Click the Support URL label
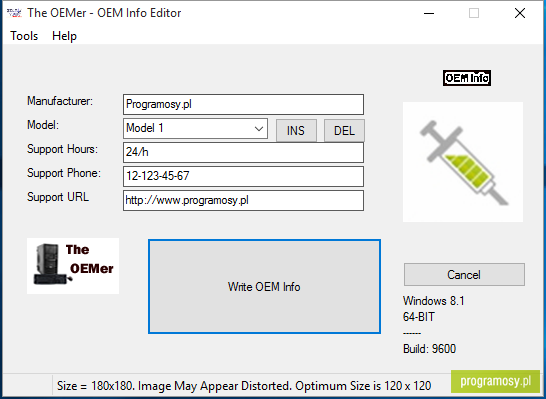 (x=58, y=197)
